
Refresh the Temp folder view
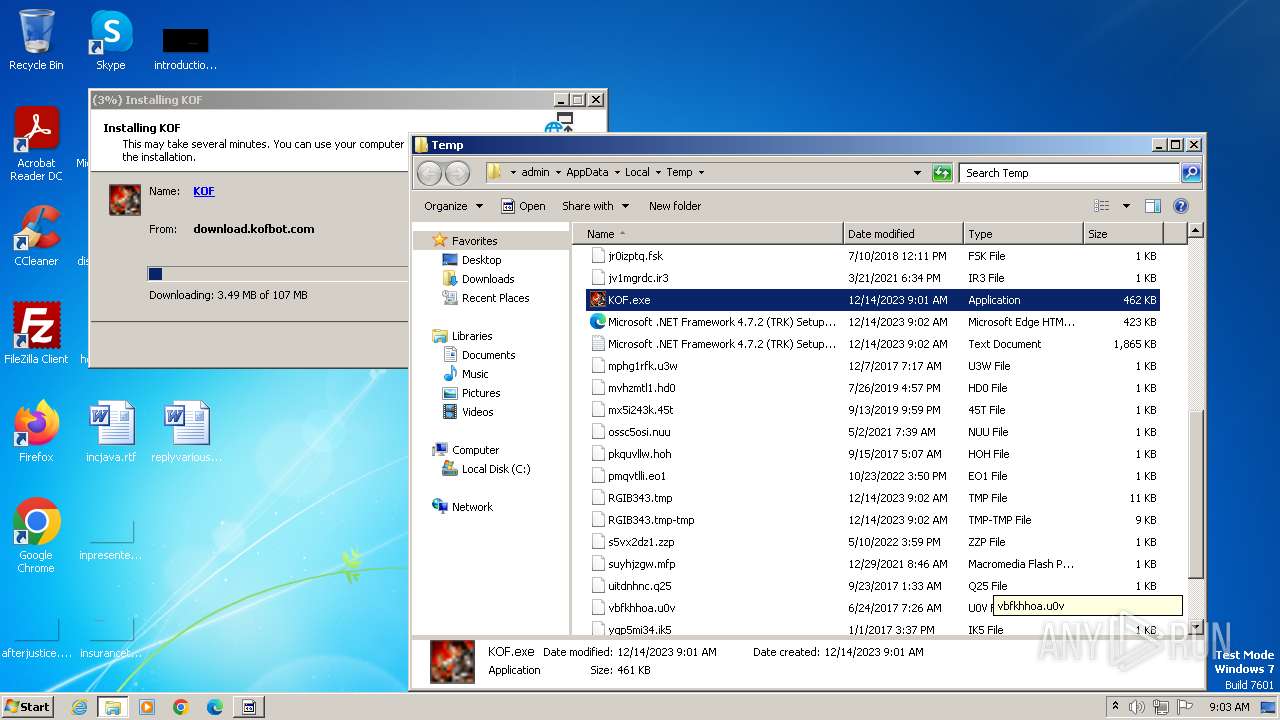(942, 173)
